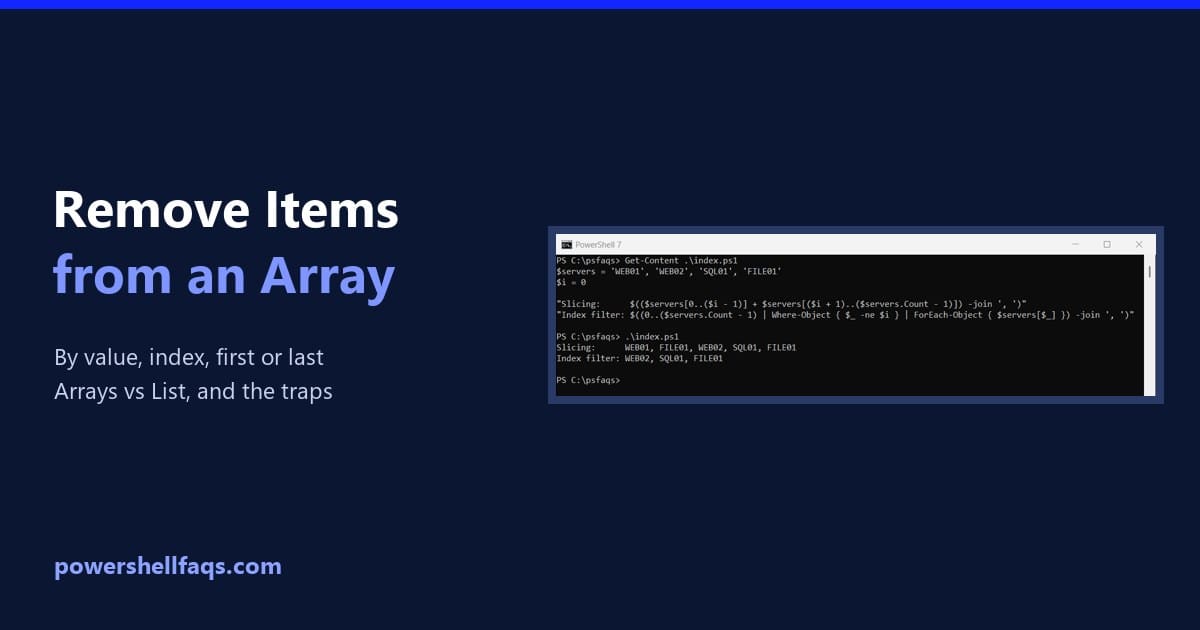Click the '$i = 0' line
Viewport: 1200px width, 630px height.
(x=572, y=281)
